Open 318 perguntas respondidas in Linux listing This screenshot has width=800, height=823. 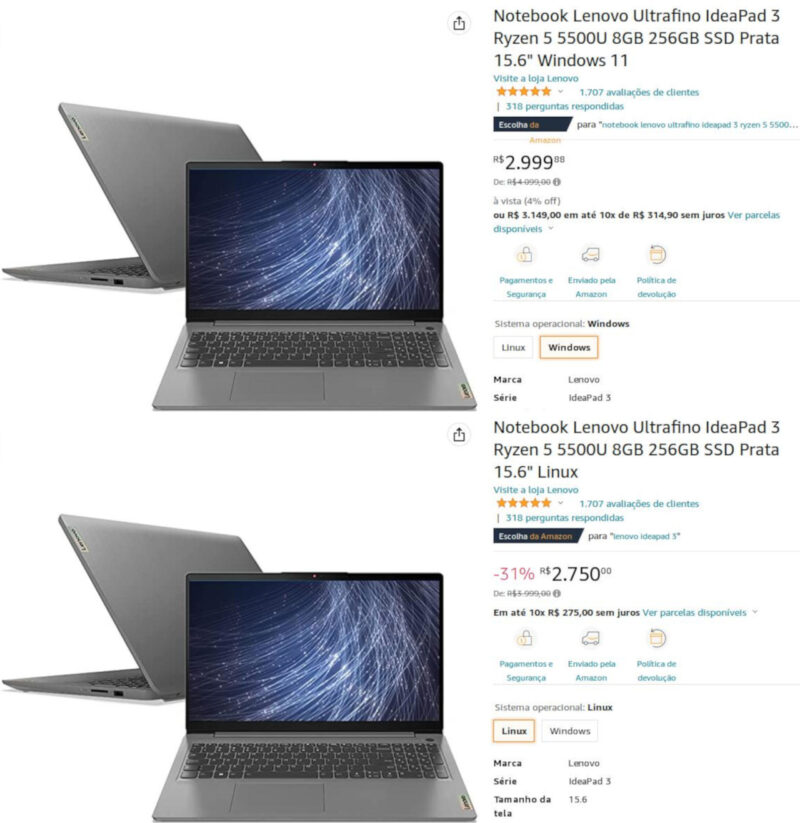[564, 518]
